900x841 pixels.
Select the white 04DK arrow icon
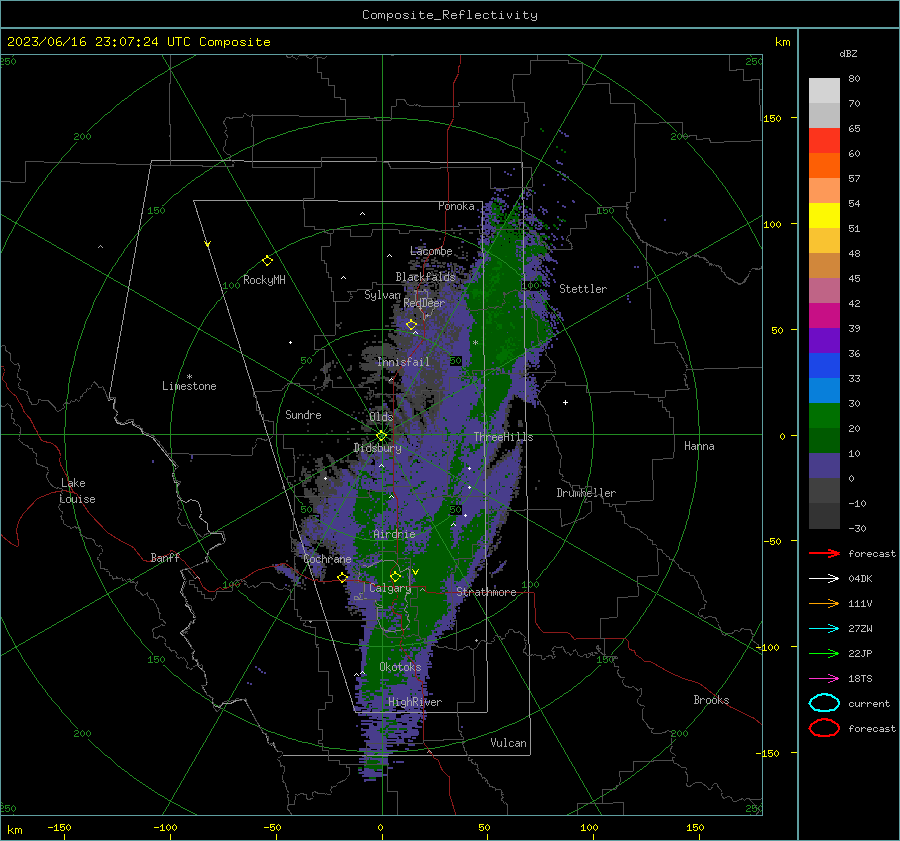click(824, 578)
